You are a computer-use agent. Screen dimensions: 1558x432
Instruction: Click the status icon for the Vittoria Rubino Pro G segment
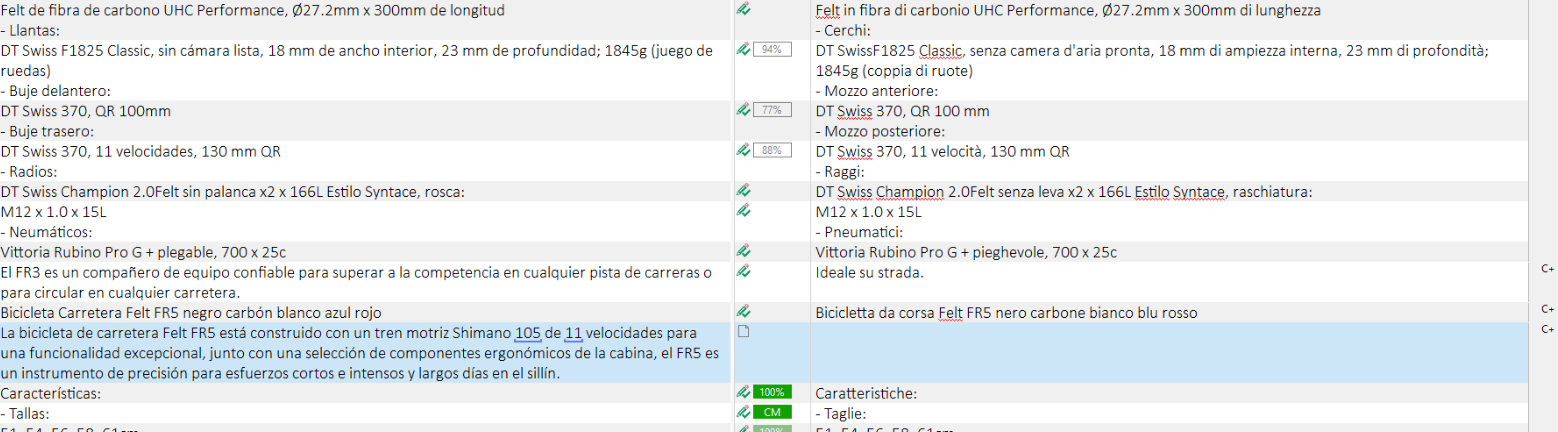(x=743, y=251)
